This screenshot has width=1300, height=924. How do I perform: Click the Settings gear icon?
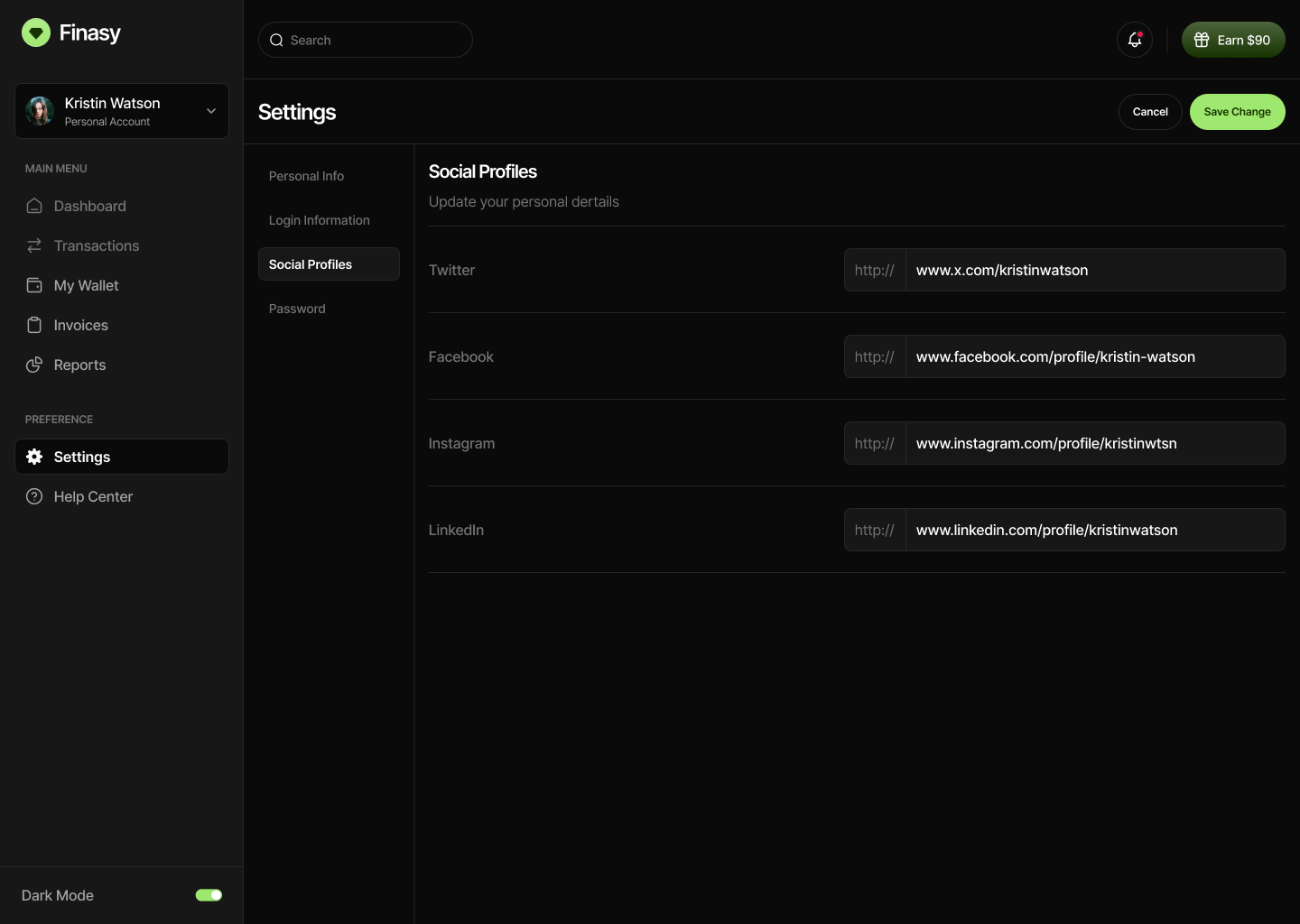pos(34,457)
